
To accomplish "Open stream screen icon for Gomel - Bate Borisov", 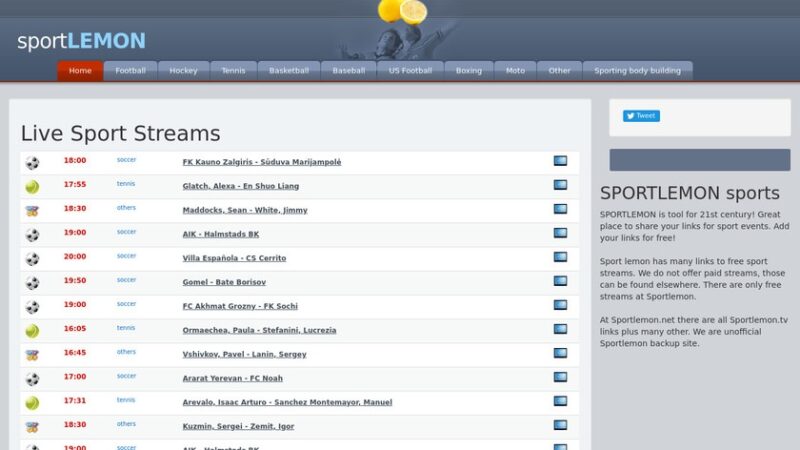I will pos(560,281).
